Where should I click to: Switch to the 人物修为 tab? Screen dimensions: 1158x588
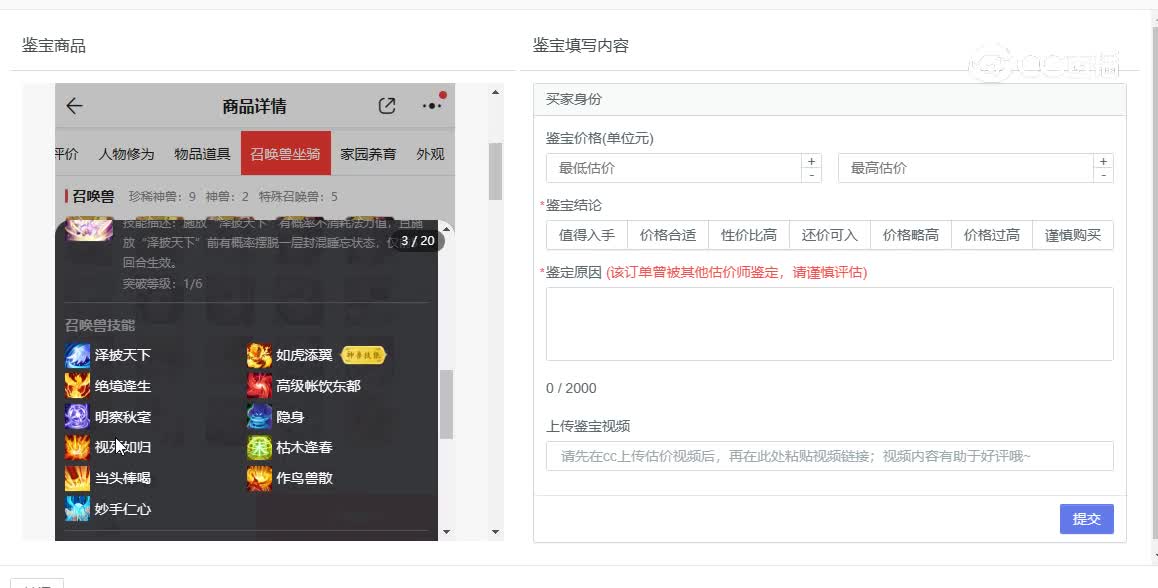tap(126, 154)
